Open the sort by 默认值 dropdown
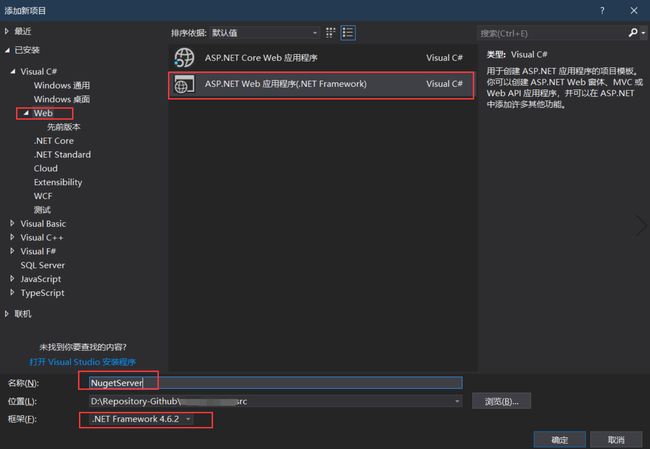The height and width of the screenshot is (449, 650). coord(265,33)
